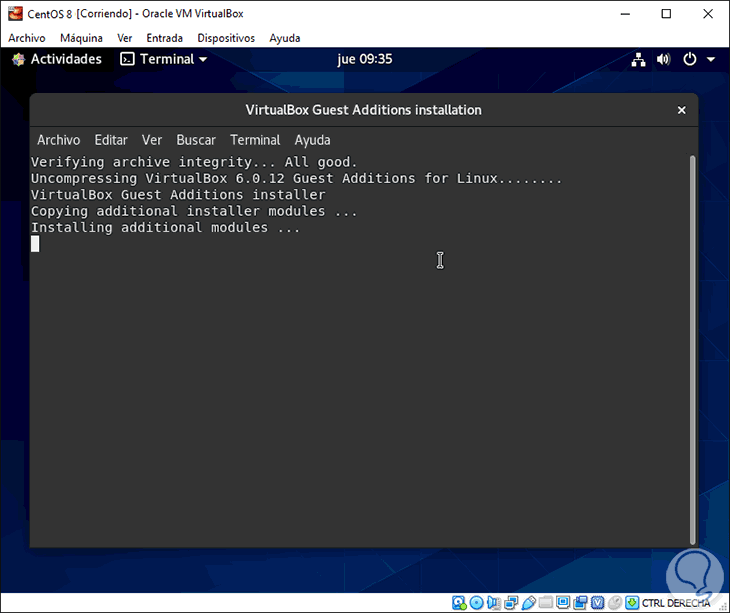Screen dimensions: 730x613
Task: Open the terminal Ver menu
Action: coord(152,140)
